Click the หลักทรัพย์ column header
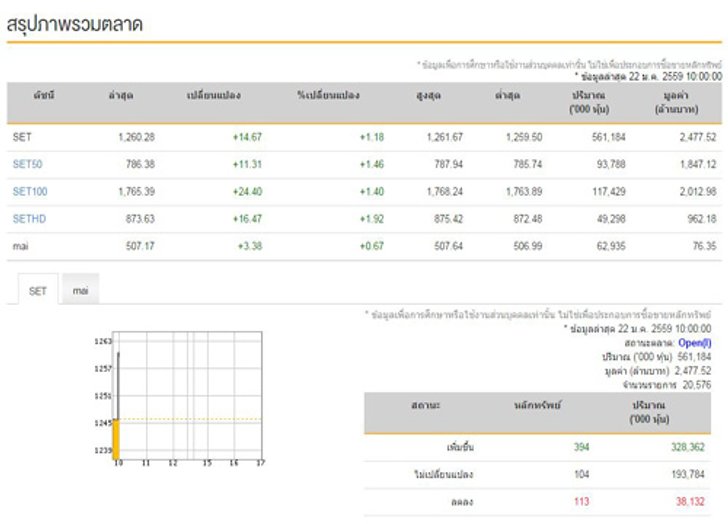Viewport: 728px width, 524px height. [x=537, y=405]
